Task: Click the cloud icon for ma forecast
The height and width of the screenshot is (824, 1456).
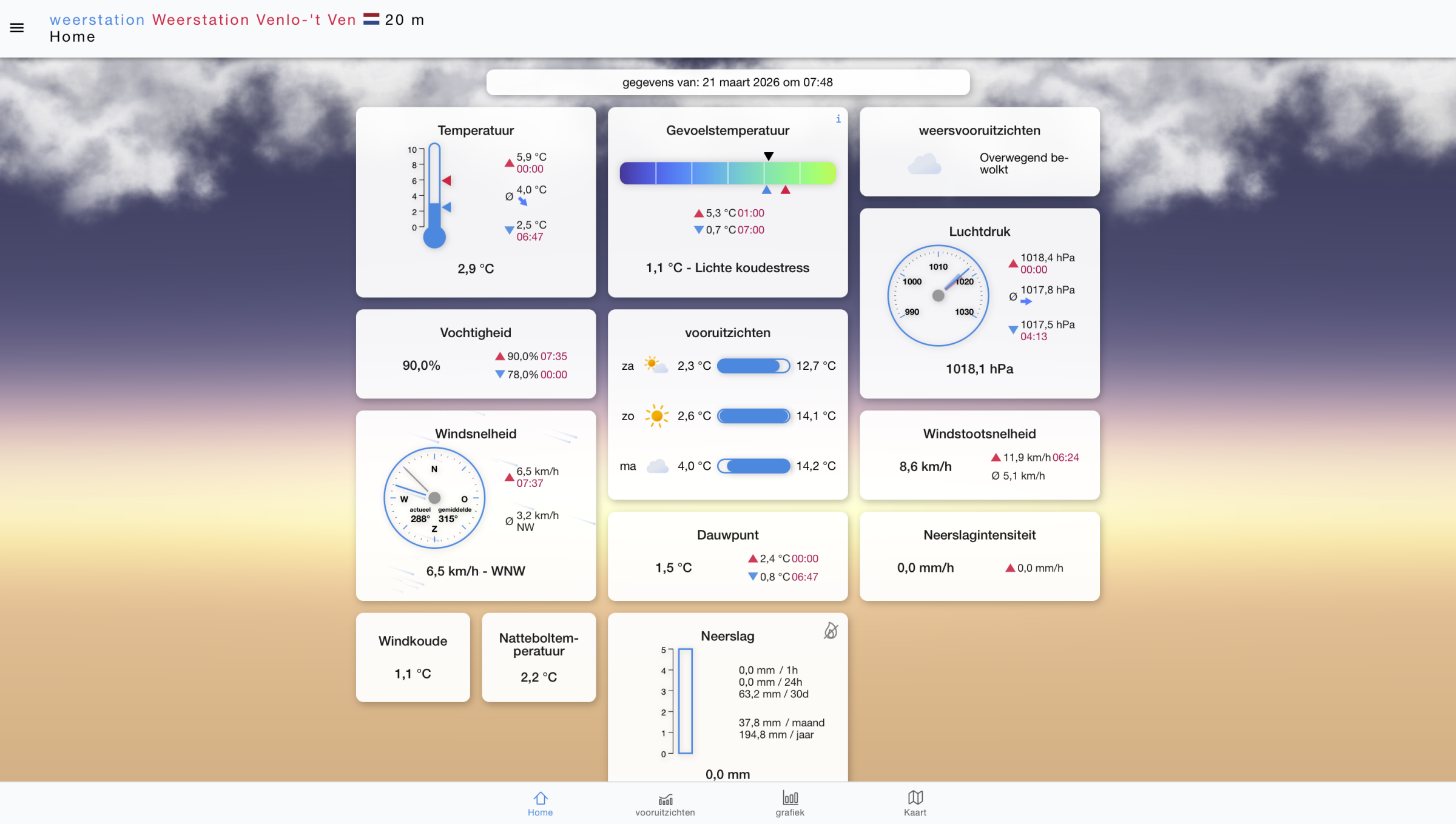Action: 657,466
